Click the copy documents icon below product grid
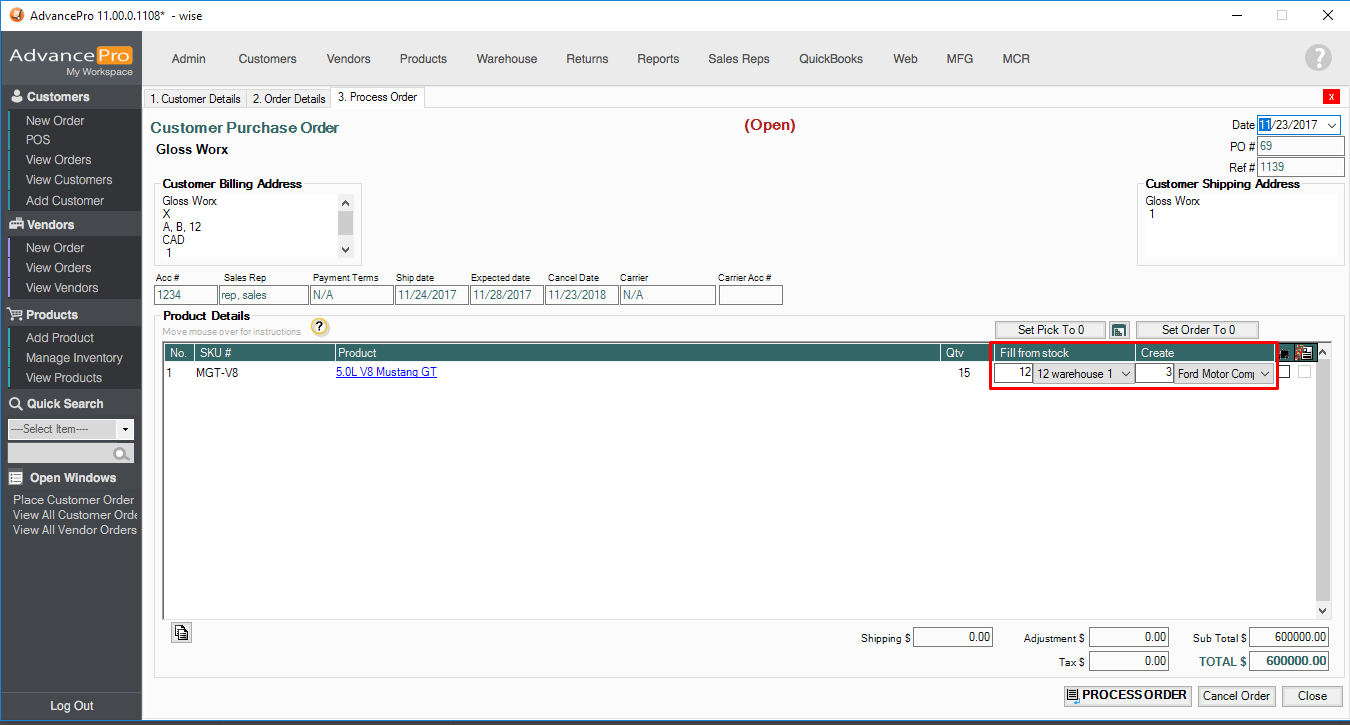The image size is (1350, 725). [x=181, y=632]
